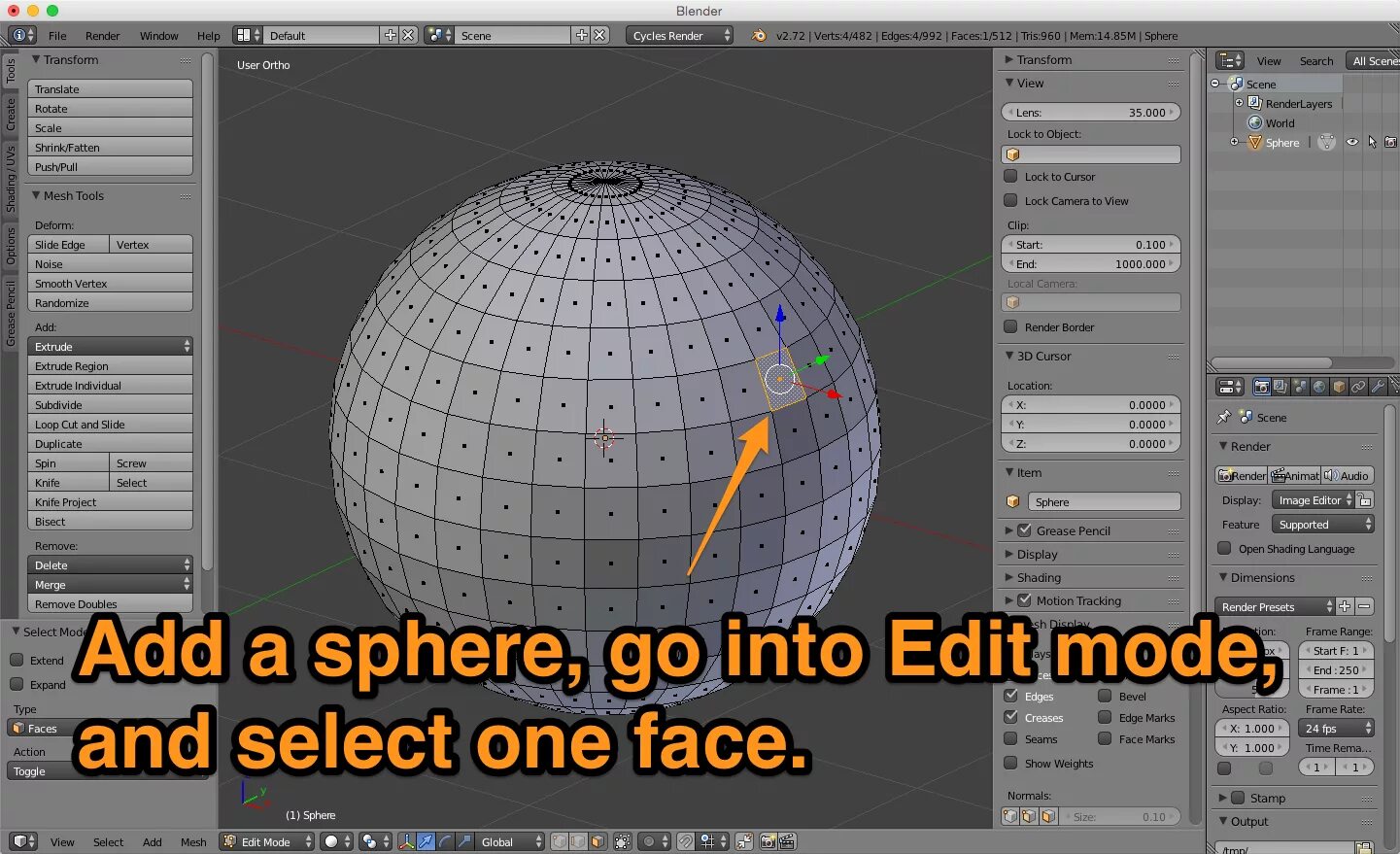Click the screen layout browse icon
1400x854 pixels.
point(249,35)
